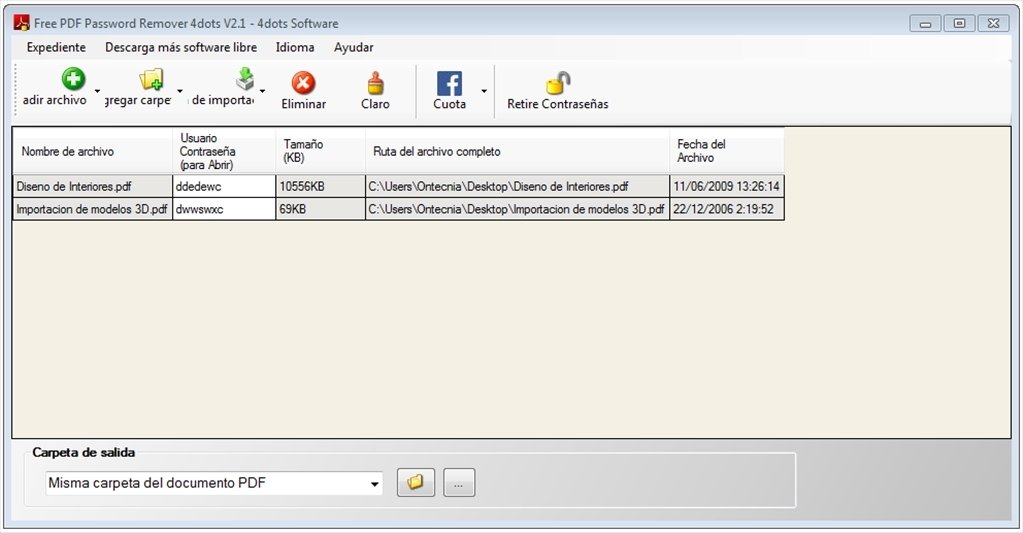Click the 69KB size cell
1023x533 pixels.
[x=320, y=209]
